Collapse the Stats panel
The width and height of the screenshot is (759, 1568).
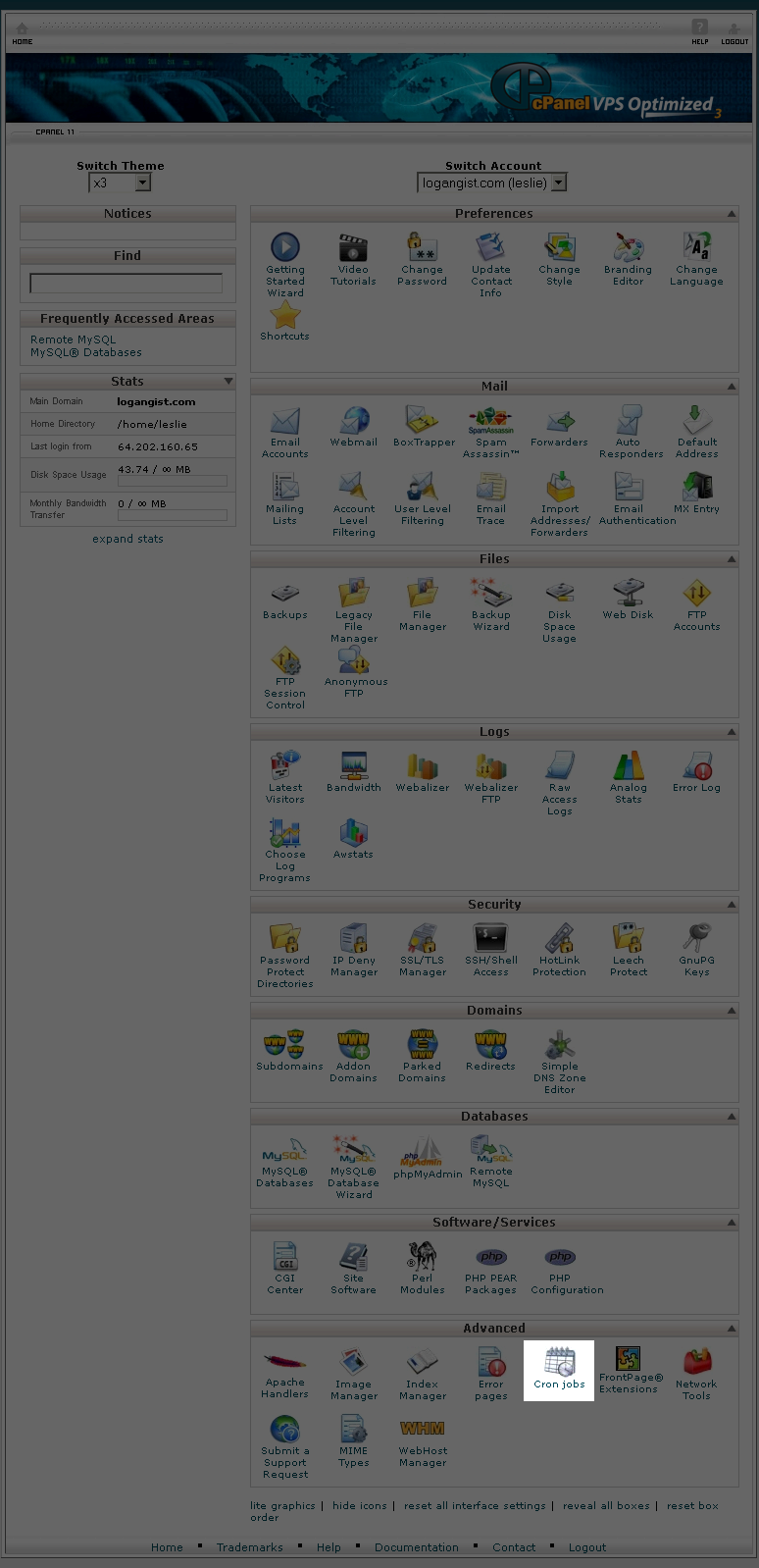pyautogui.click(x=228, y=381)
